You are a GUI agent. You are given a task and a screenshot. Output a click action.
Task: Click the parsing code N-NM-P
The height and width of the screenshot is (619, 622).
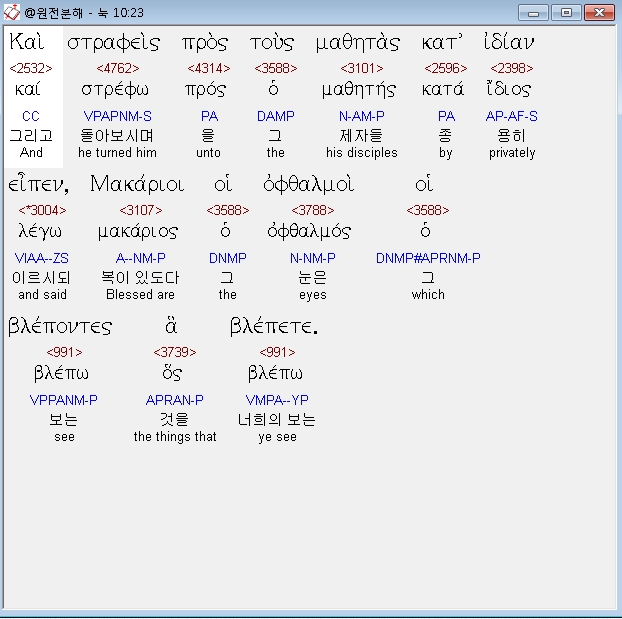point(313,258)
